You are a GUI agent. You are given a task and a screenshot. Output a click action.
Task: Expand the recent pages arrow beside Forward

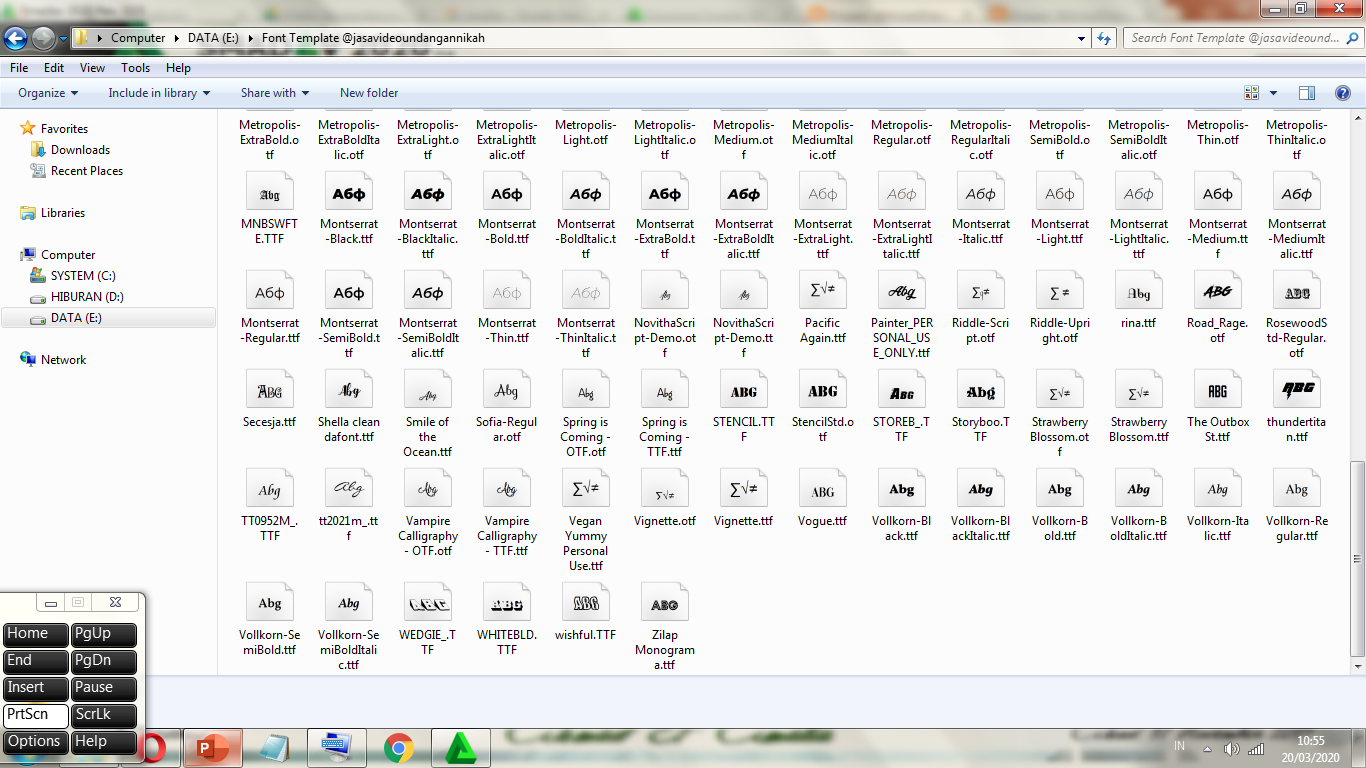click(x=63, y=39)
